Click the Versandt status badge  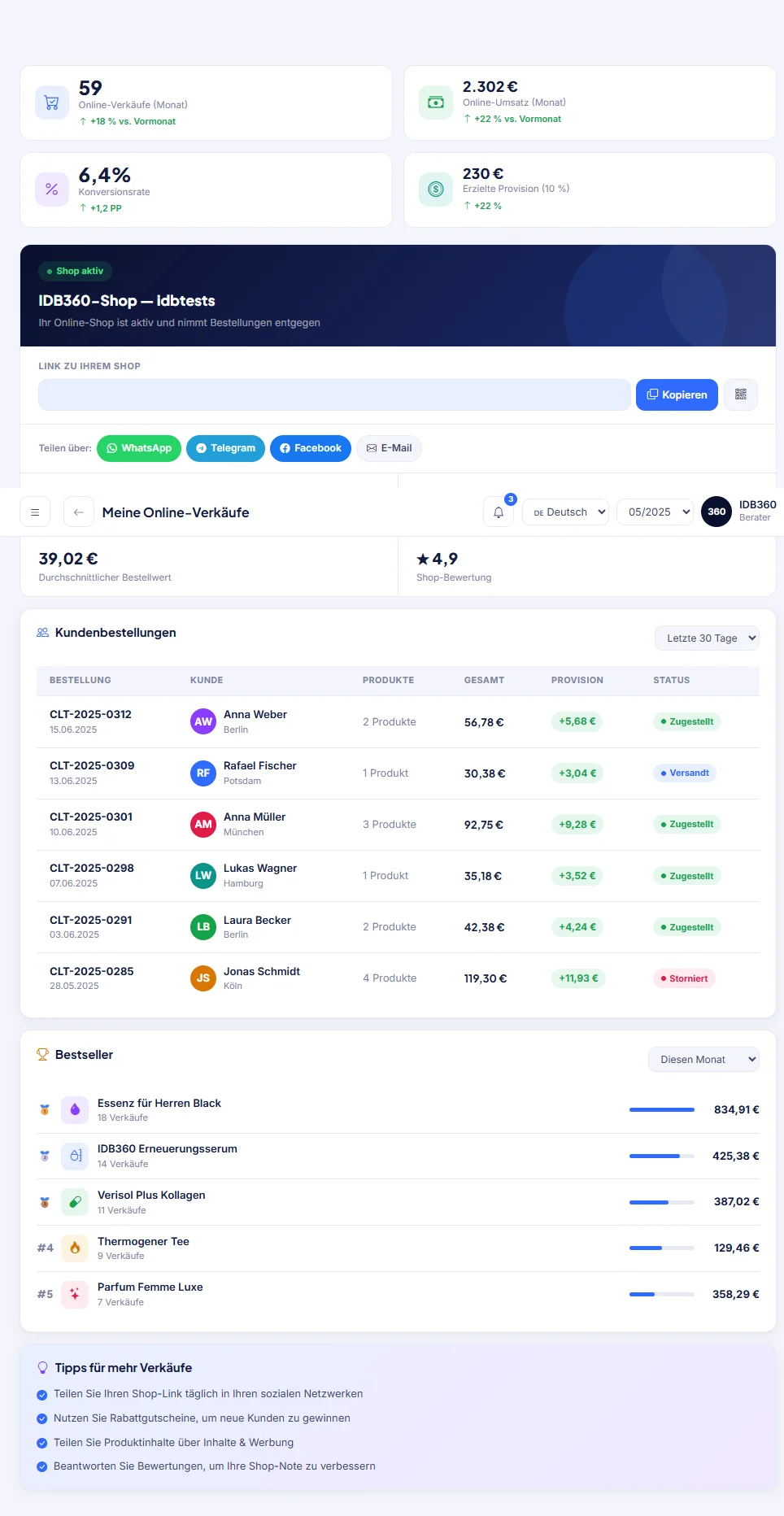point(685,773)
